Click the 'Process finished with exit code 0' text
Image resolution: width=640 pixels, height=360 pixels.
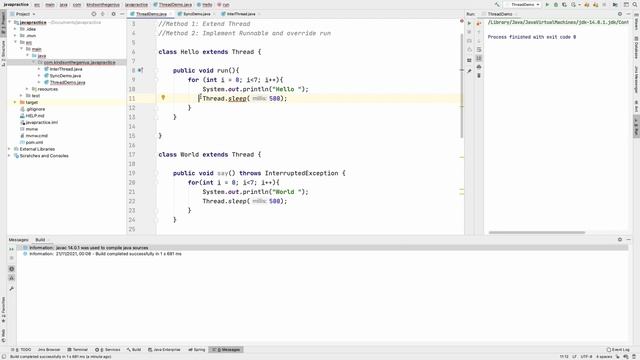pyautogui.click(x=532, y=37)
